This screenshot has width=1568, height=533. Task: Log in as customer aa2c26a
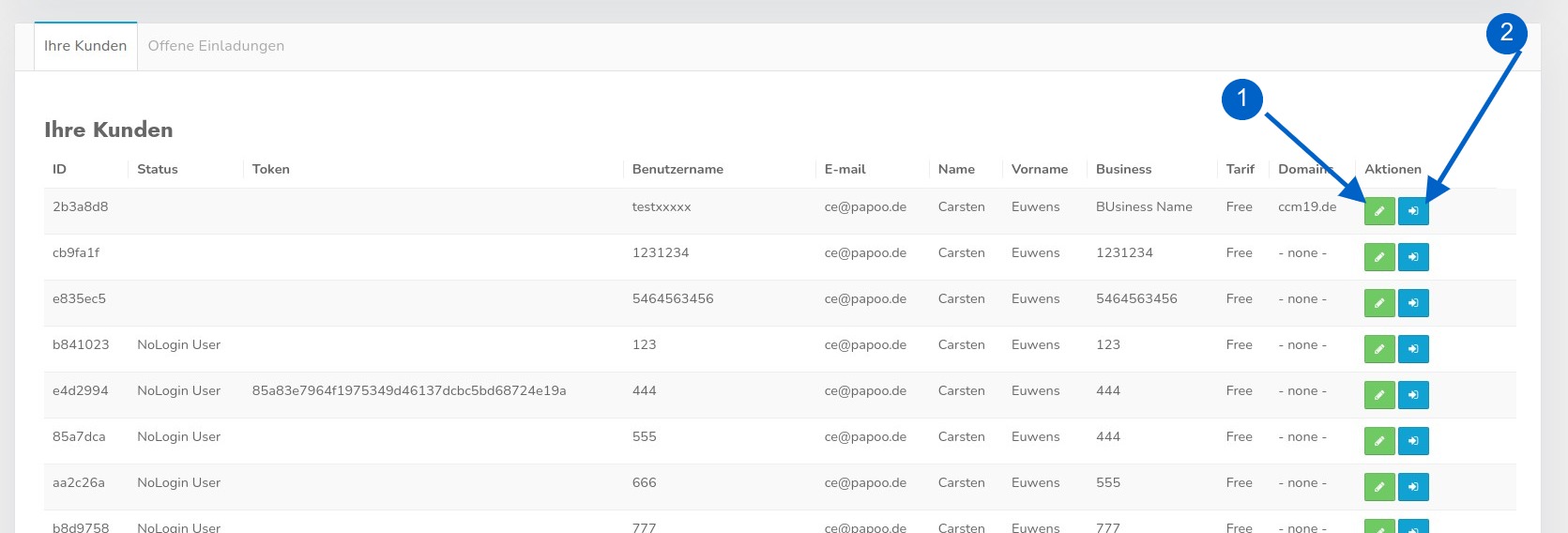click(1413, 487)
